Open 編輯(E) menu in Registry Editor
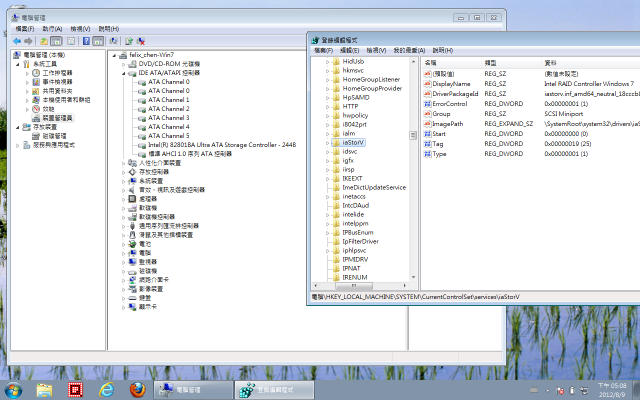 pyautogui.click(x=349, y=50)
